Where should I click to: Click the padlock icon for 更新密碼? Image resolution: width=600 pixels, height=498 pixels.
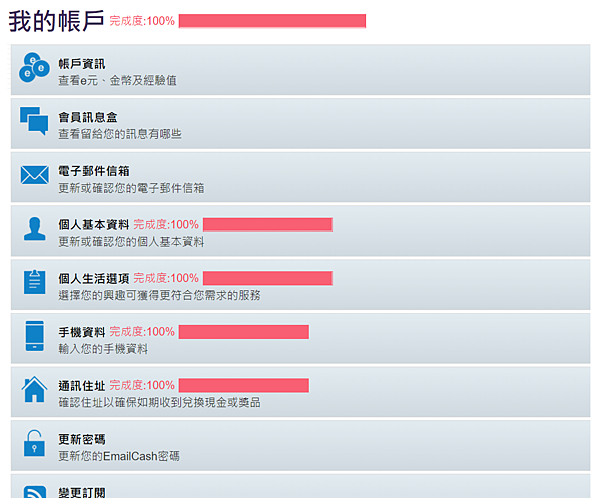point(34,443)
